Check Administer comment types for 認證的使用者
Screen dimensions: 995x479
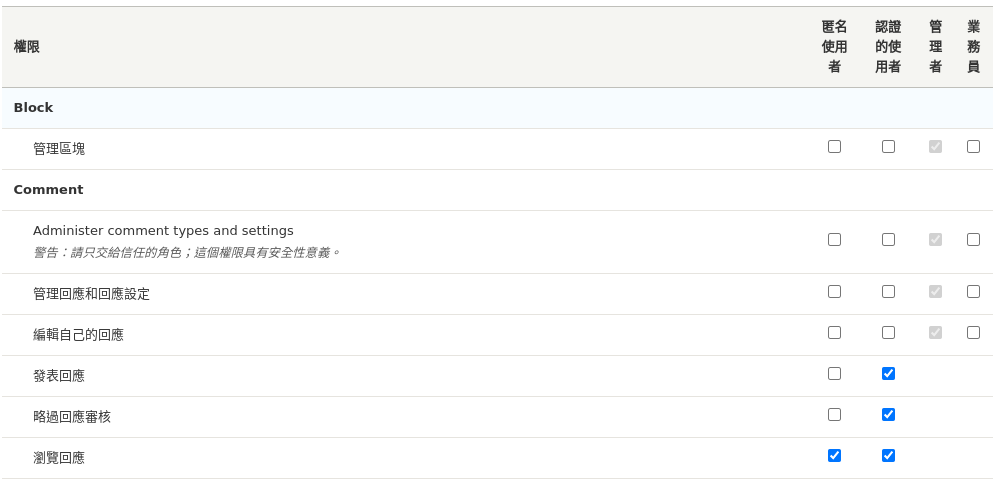(888, 239)
